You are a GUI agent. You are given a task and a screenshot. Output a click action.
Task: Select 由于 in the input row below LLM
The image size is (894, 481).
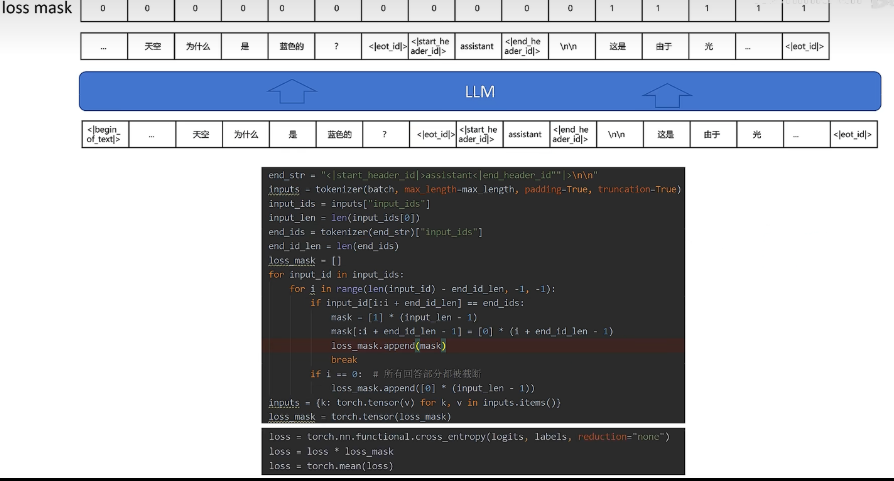point(713,134)
